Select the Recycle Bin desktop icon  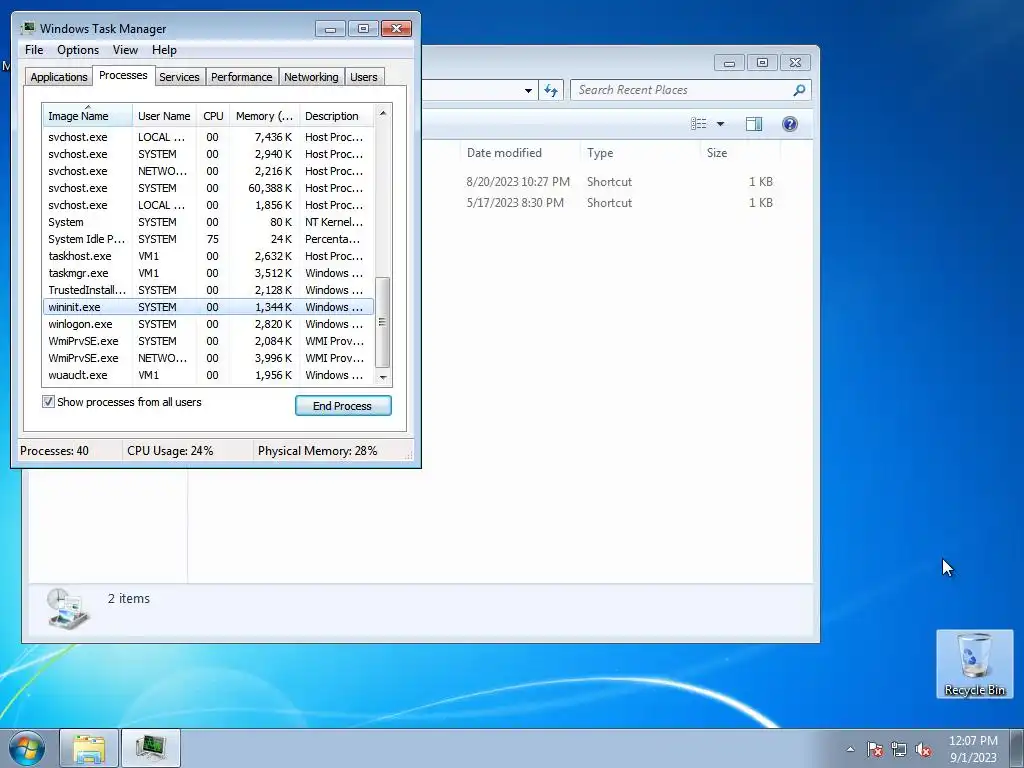pyautogui.click(x=974, y=664)
